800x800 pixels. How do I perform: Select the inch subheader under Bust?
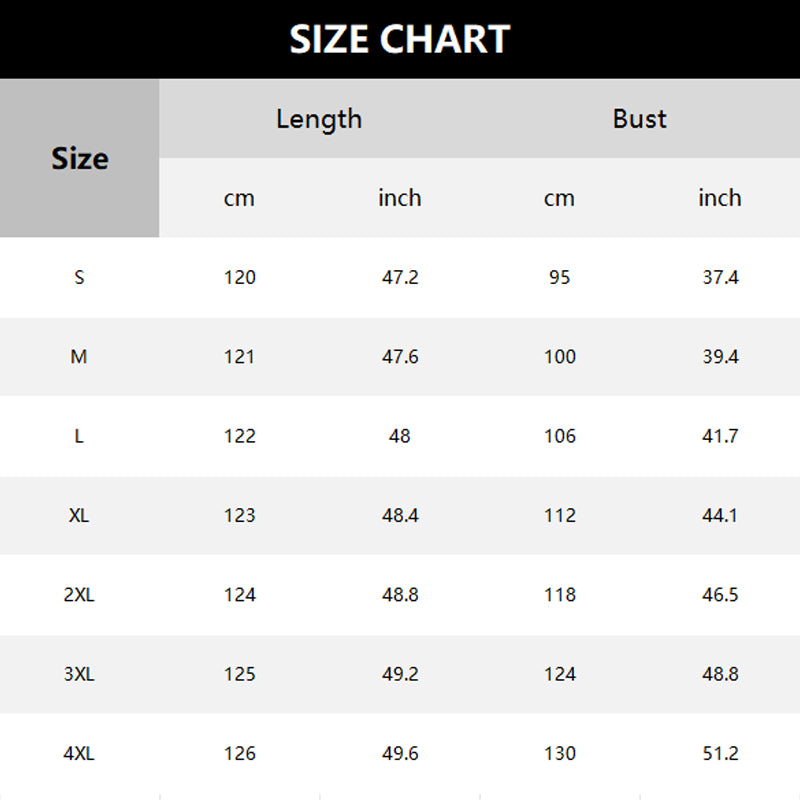coord(720,198)
